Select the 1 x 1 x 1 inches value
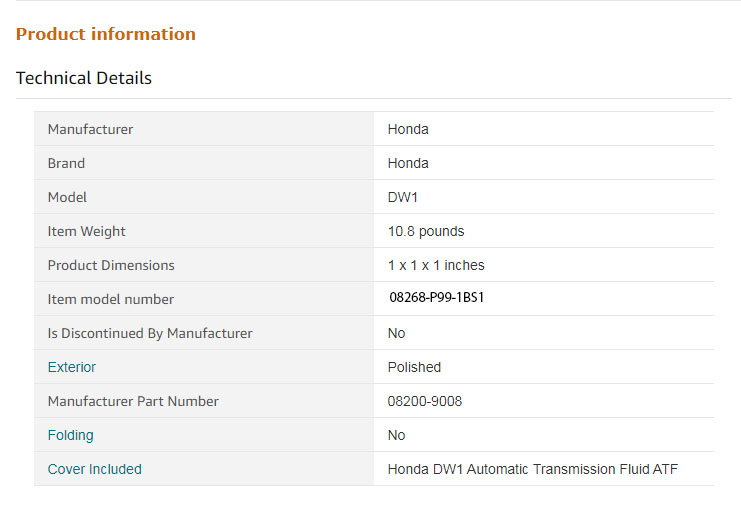Viewport: 741px width, 516px height. [x=436, y=265]
